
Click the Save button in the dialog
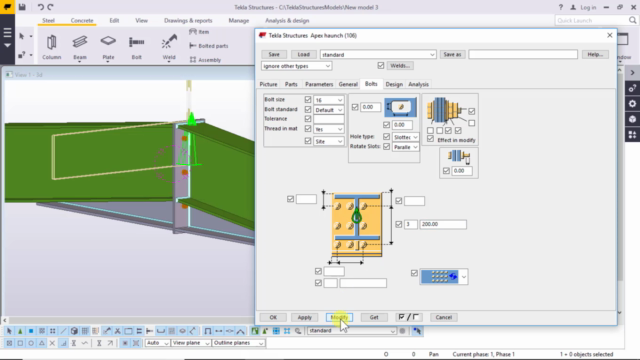[274, 54]
